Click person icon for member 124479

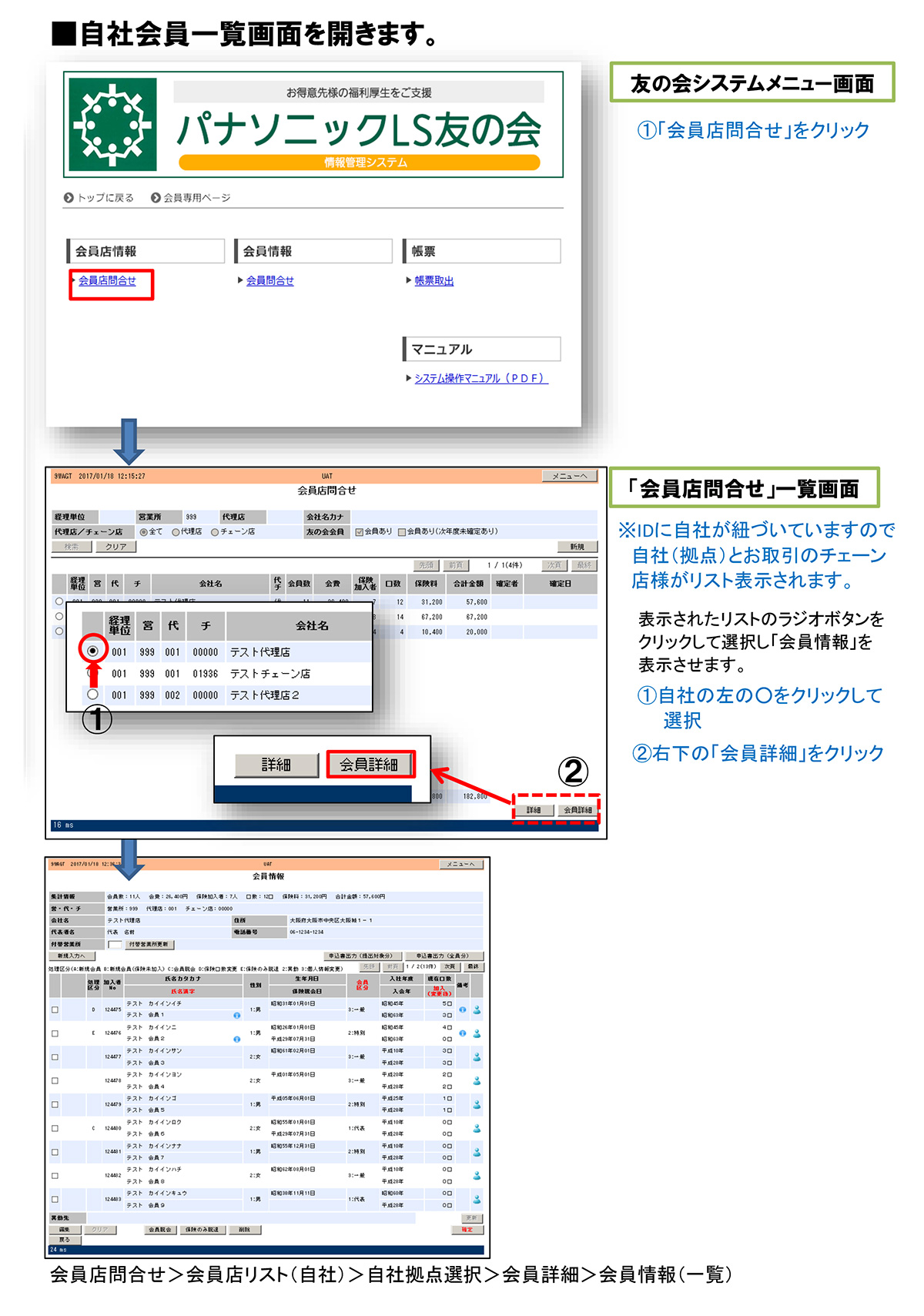pos(477,1104)
